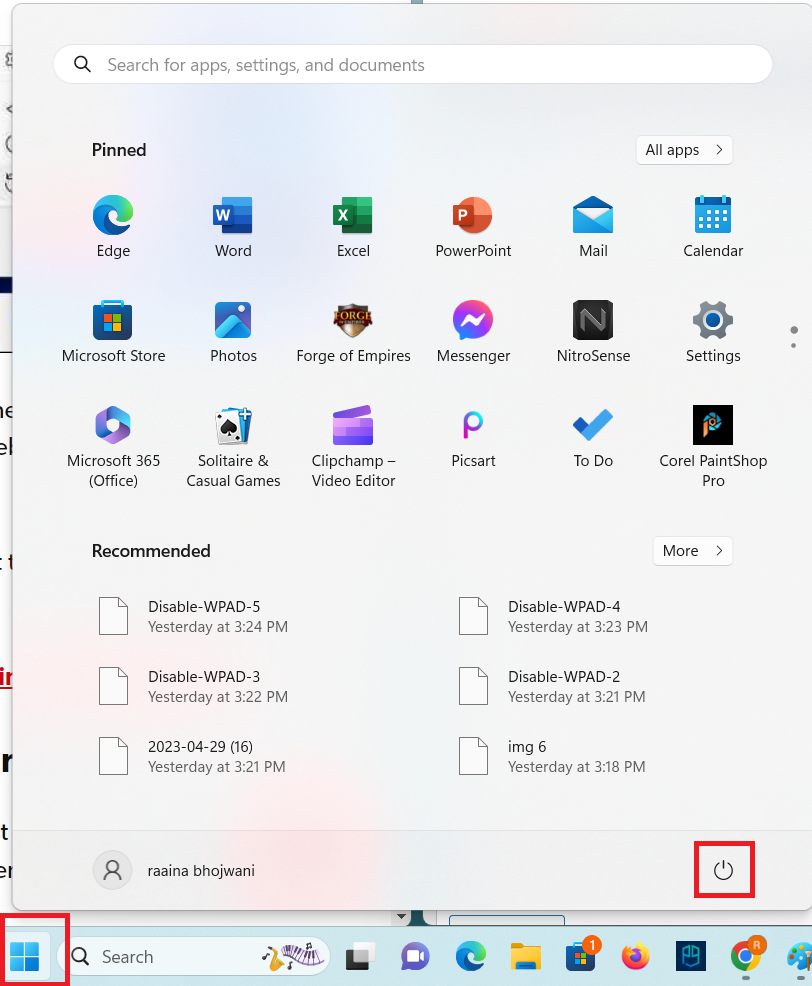This screenshot has width=812, height=986.
Task: Open Word from the pinned apps
Action: point(232,225)
